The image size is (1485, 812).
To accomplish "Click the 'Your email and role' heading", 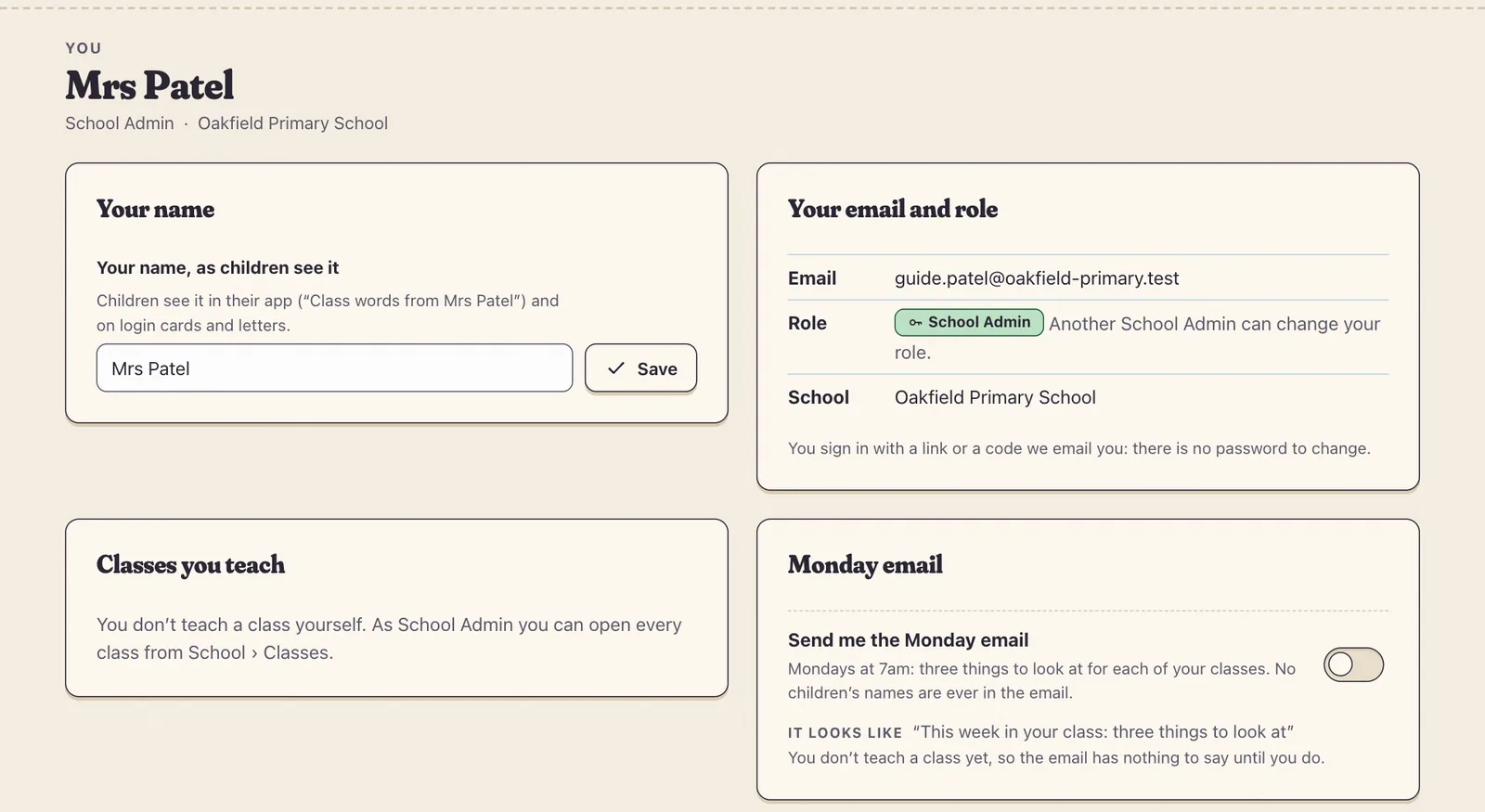I will click(x=893, y=210).
